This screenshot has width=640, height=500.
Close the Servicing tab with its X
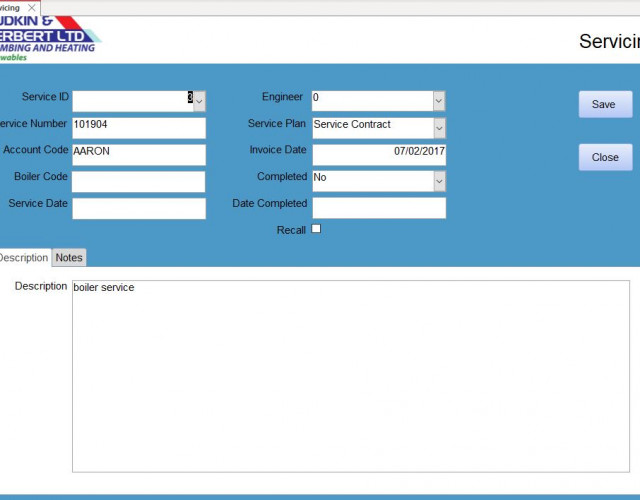pyautogui.click(x=31, y=7)
